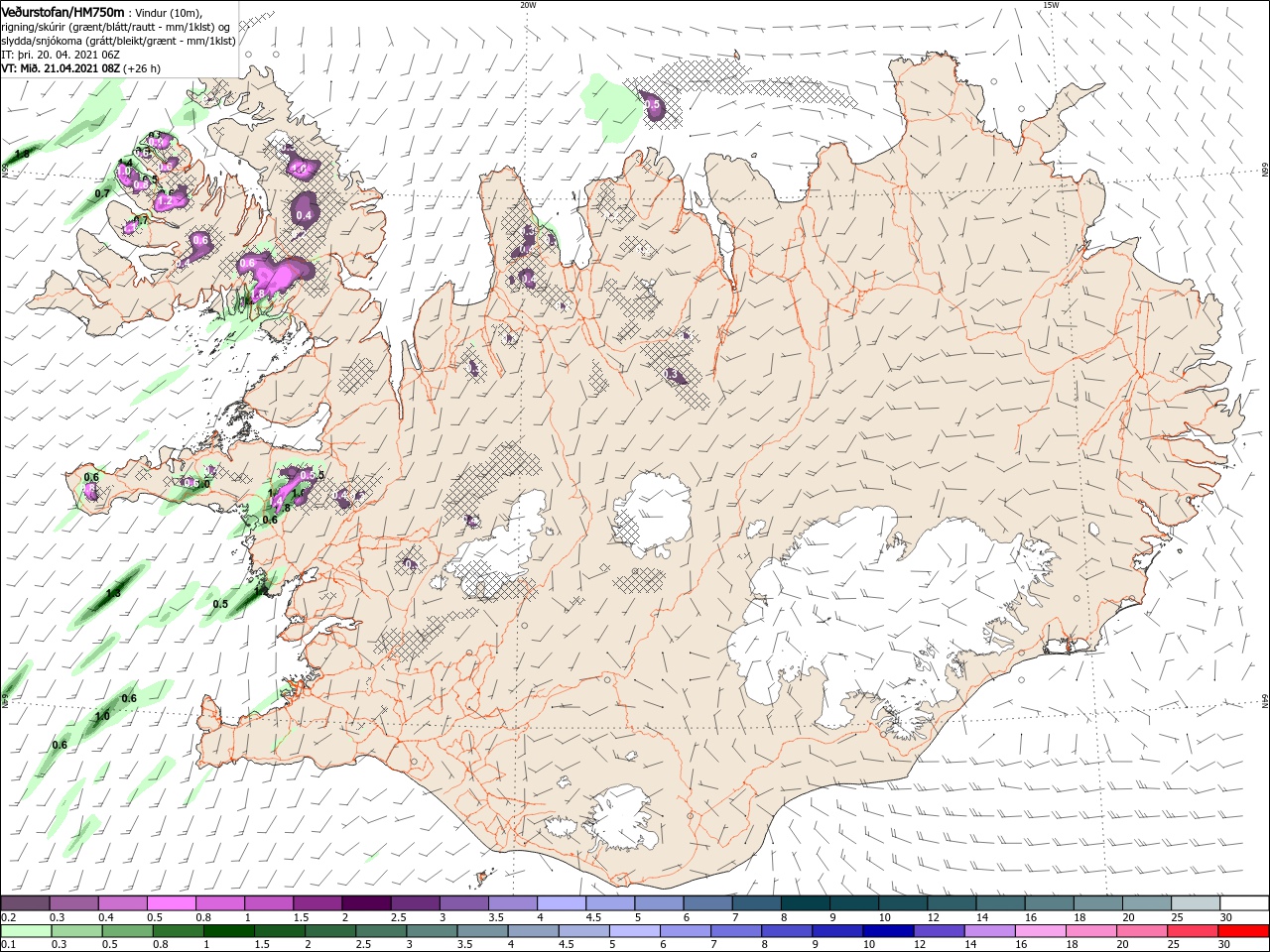Pick top-row legend swatch between 0.5 and 0.8

point(171,903)
